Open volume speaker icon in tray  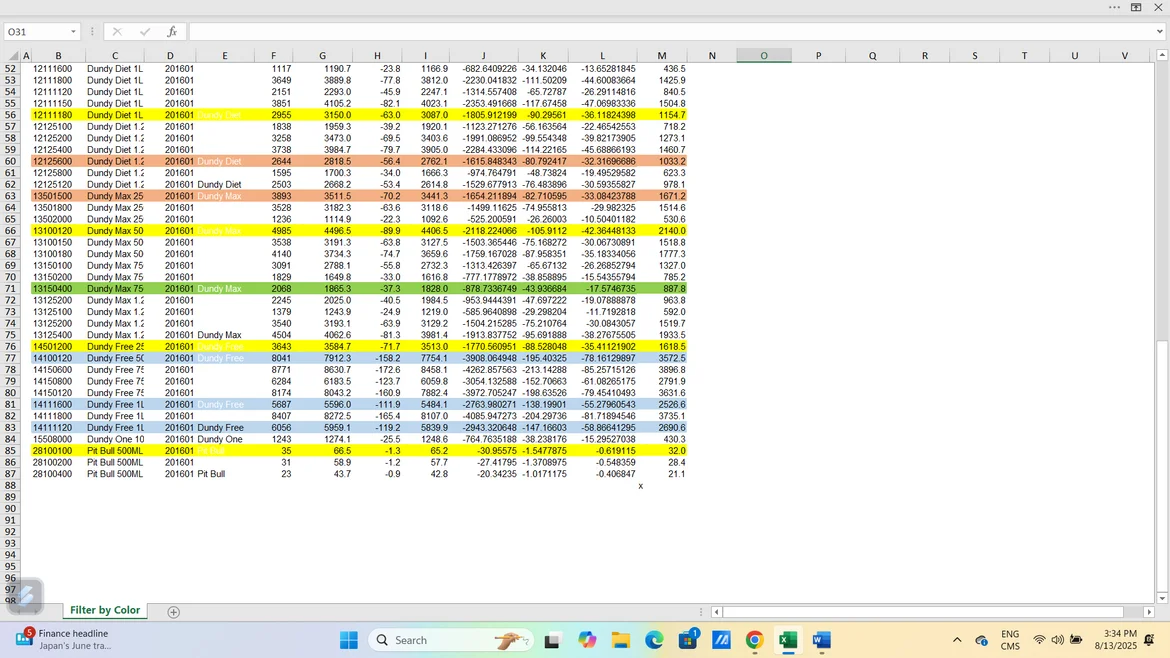[1057, 640]
